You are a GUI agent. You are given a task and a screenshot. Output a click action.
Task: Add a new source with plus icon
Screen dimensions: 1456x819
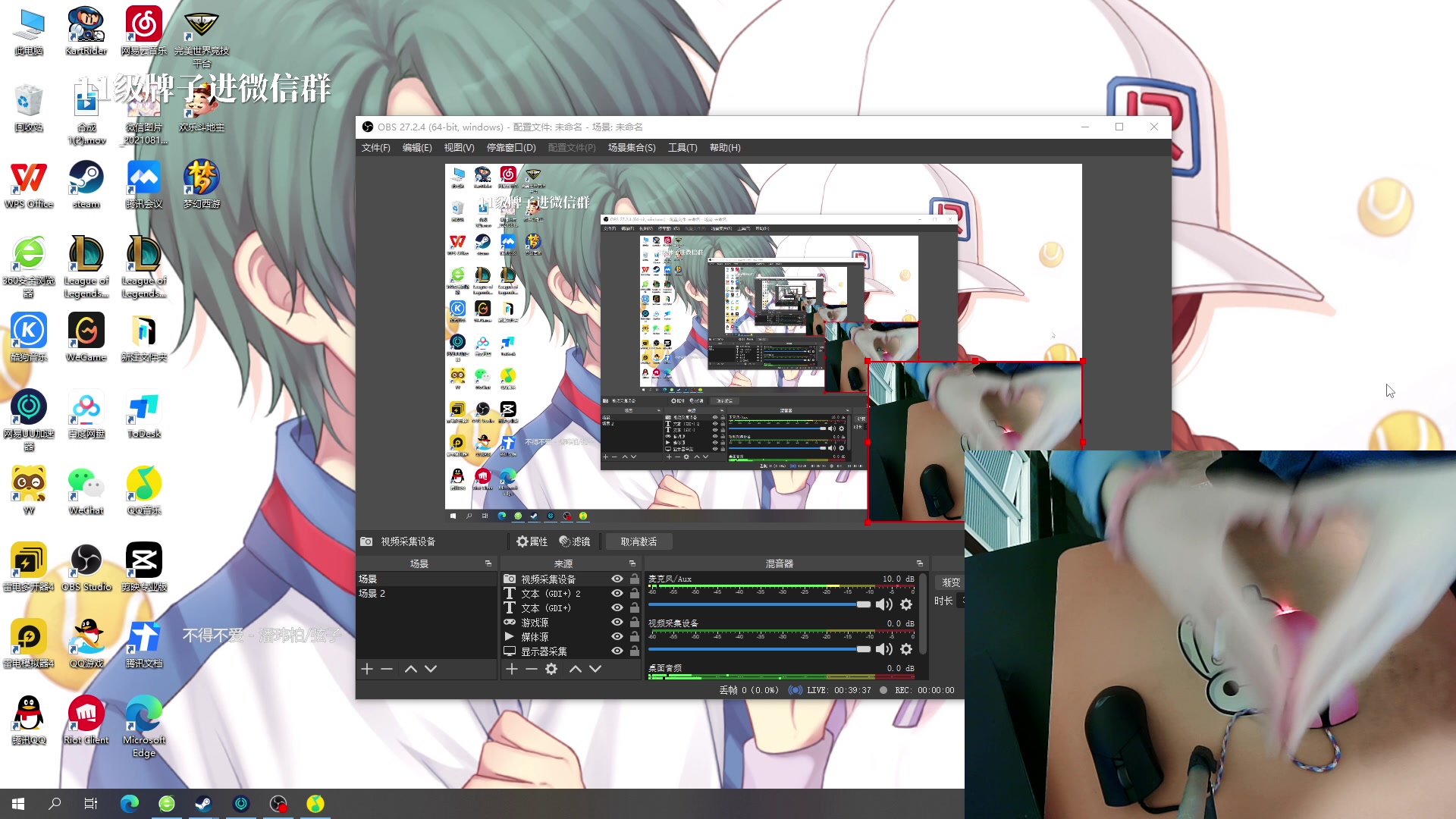click(512, 669)
